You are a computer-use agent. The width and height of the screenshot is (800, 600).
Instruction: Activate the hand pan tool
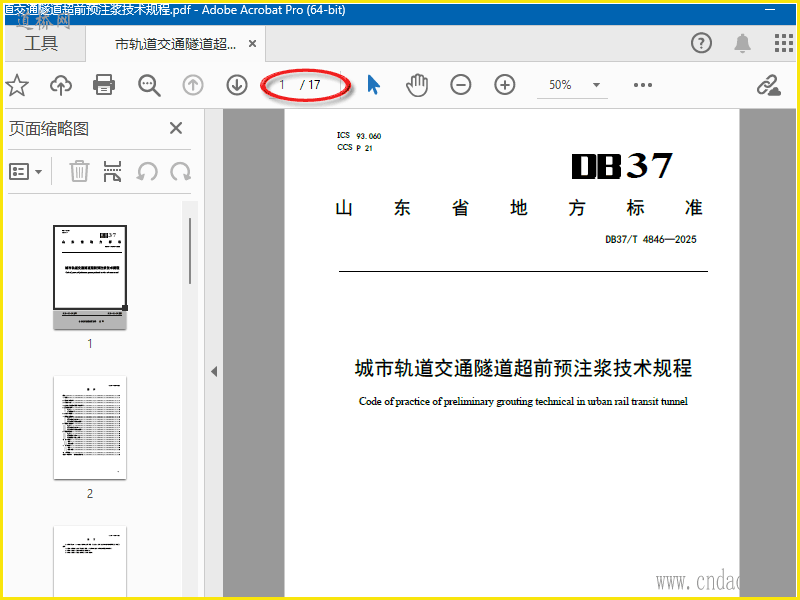417,85
